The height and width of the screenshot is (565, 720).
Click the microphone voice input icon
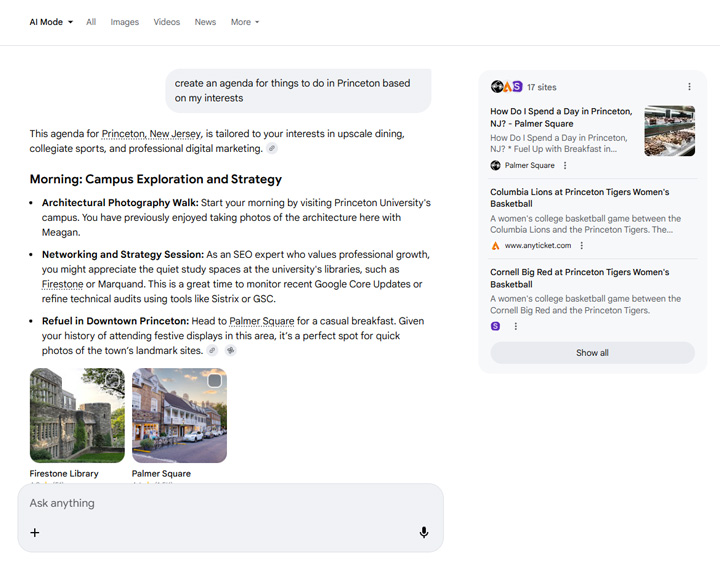pyautogui.click(x=424, y=533)
